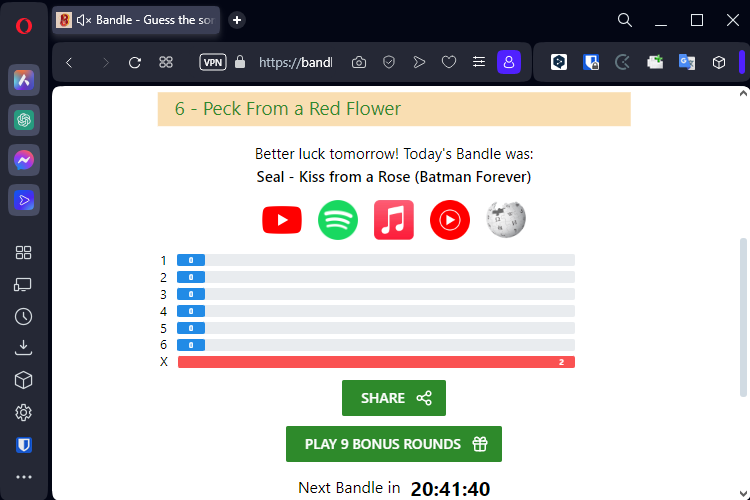Viewport: 750px width, 500px height.
Task: Go back to the previous page
Action: tap(69, 63)
